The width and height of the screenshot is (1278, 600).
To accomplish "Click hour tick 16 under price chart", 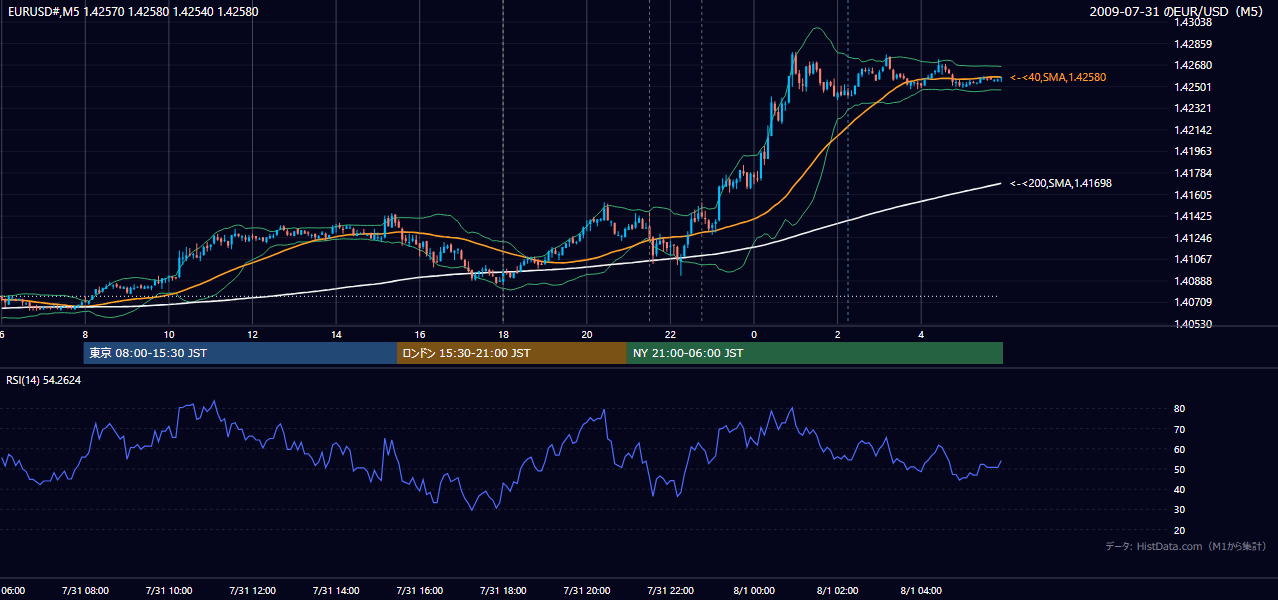I will coord(420,334).
